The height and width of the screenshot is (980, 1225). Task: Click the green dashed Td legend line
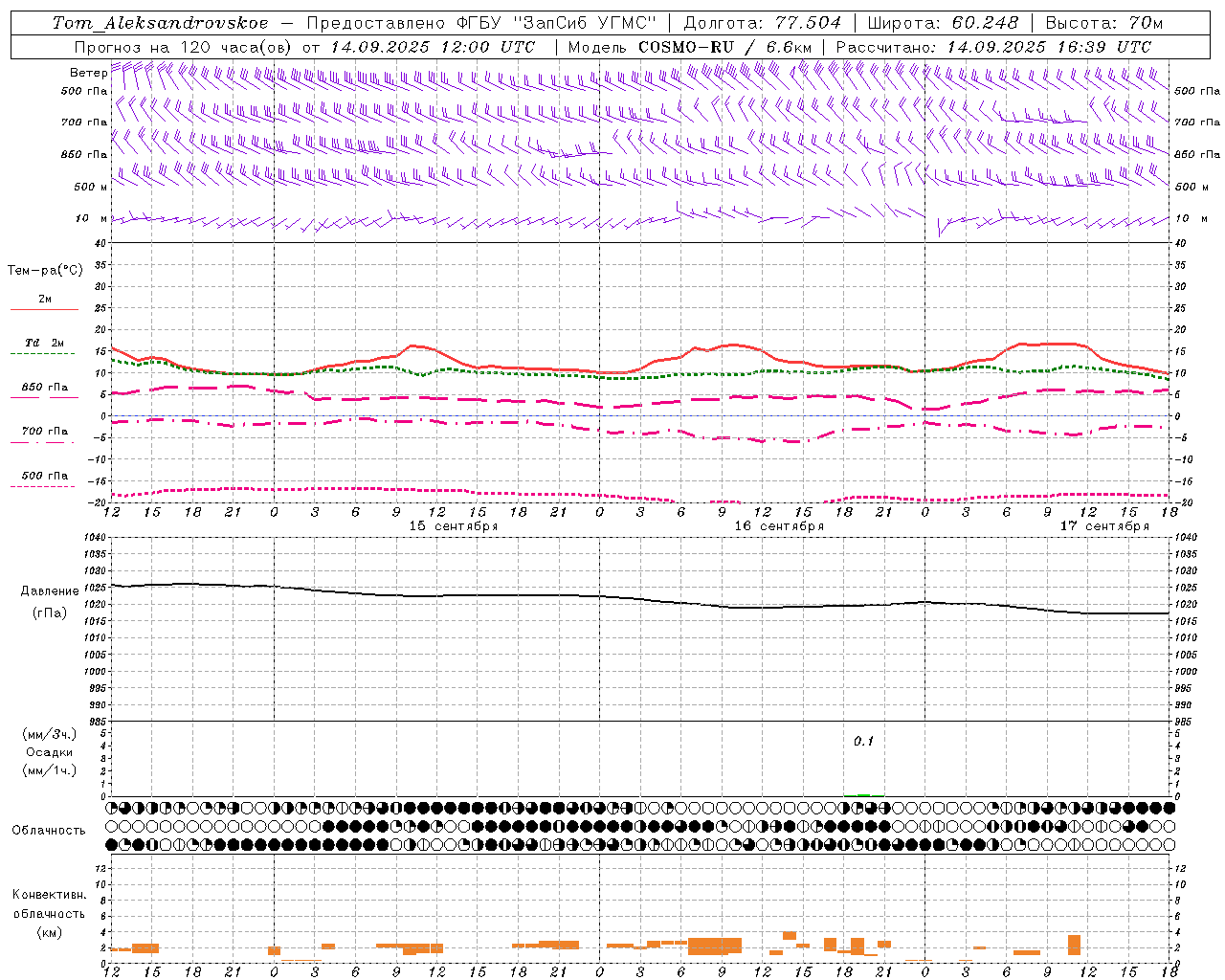click(x=42, y=354)
